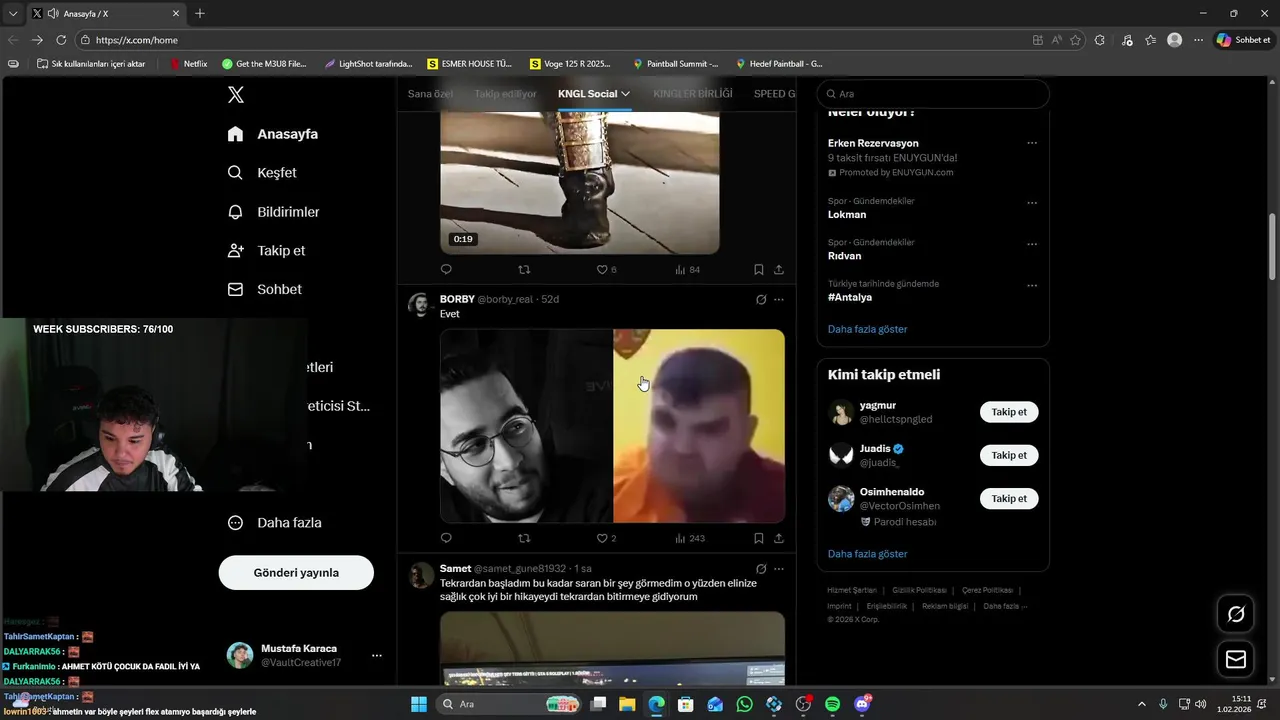
Task: Open Mustafa Karaca account options menu
Action: click(377, 656)
